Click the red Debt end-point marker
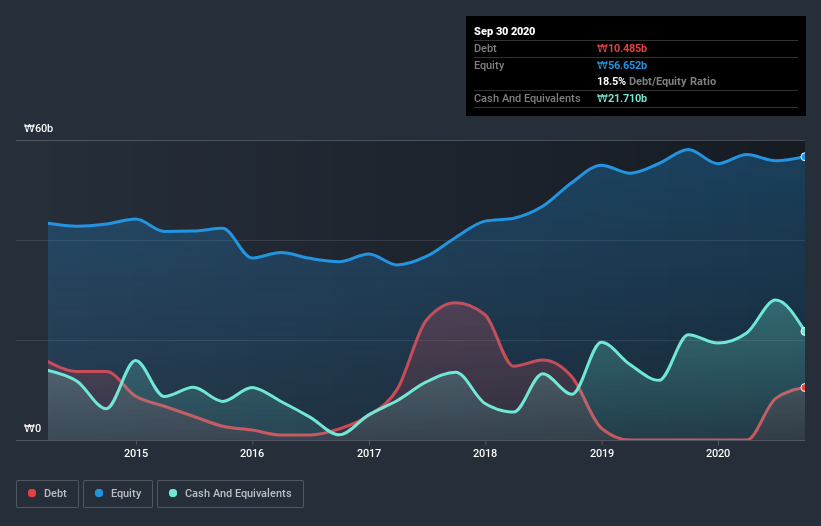Screen dimensions: 821x526 [x=804, y=388]
